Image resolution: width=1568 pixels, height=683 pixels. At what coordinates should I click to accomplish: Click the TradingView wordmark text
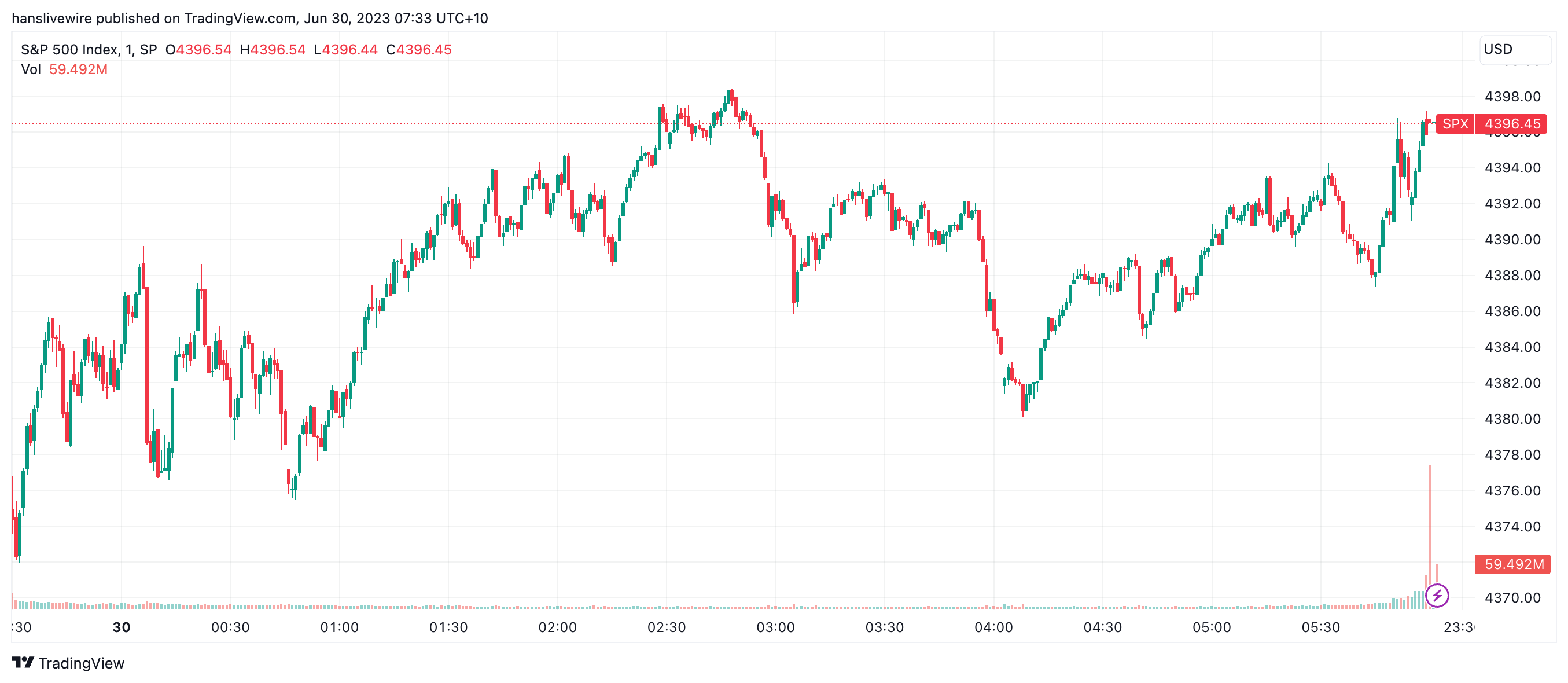(x=81, y=663)
